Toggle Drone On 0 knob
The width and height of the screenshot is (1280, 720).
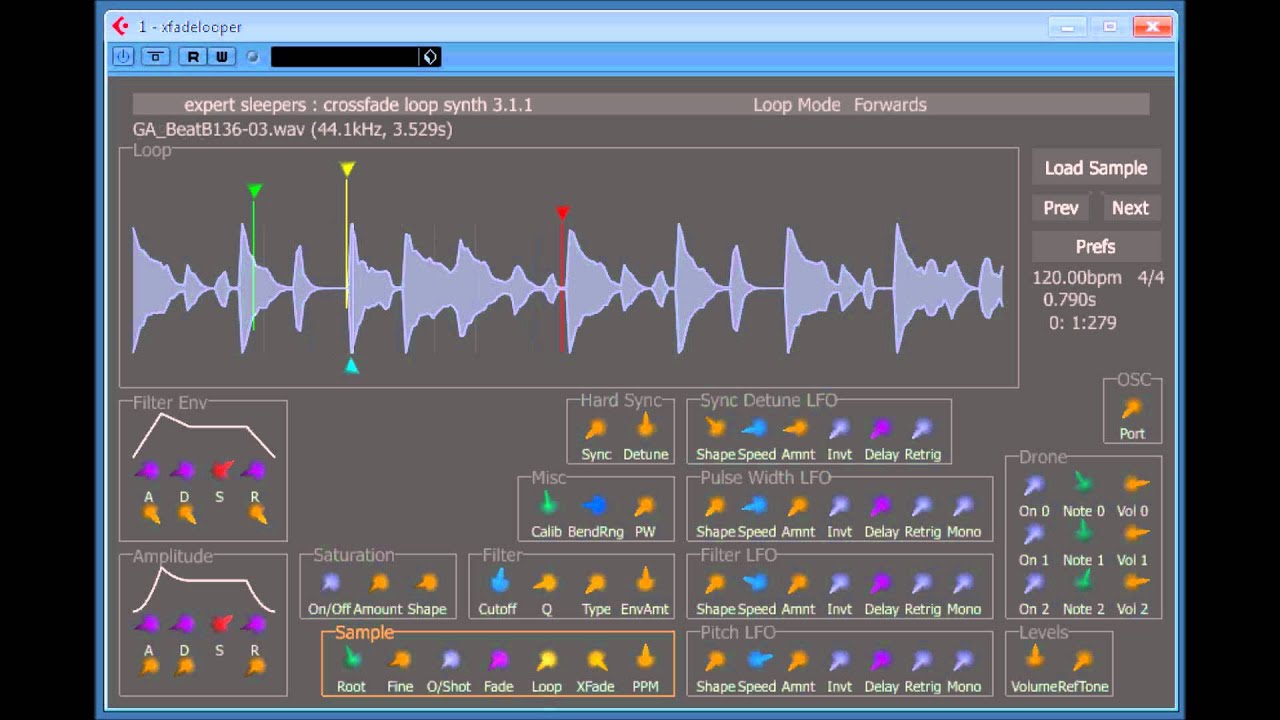click(x=1034, y=485)
